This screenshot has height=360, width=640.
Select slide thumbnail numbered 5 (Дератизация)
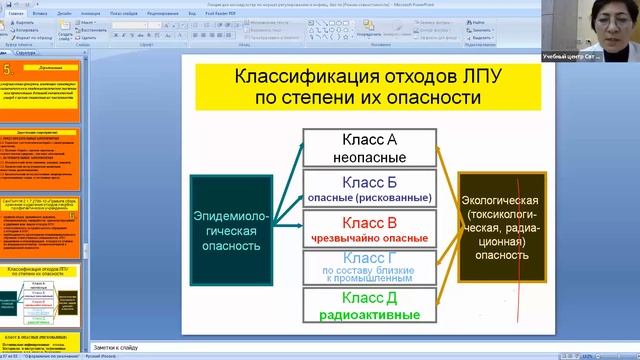point(40,91)
